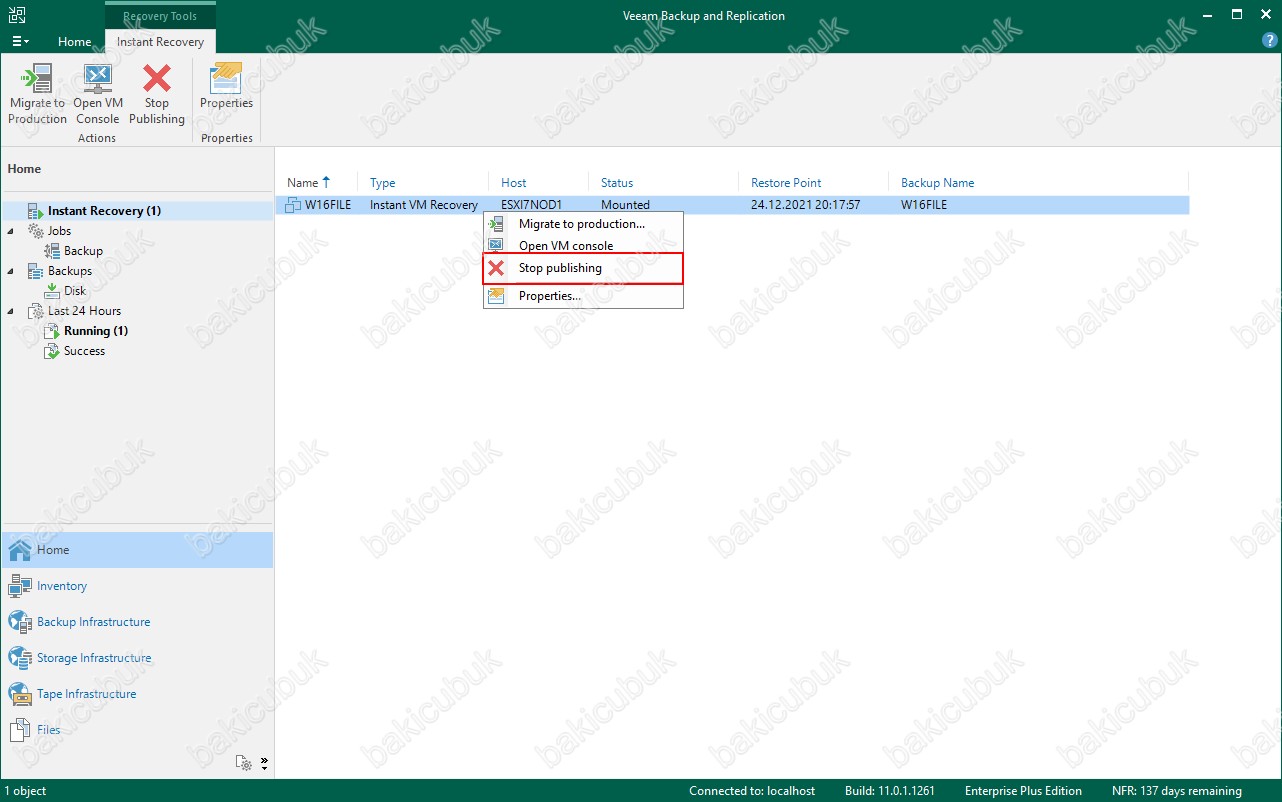Select Last 24 Hours tree node
The width and height of the screenshot is (1282, 802).
[84, 311]
